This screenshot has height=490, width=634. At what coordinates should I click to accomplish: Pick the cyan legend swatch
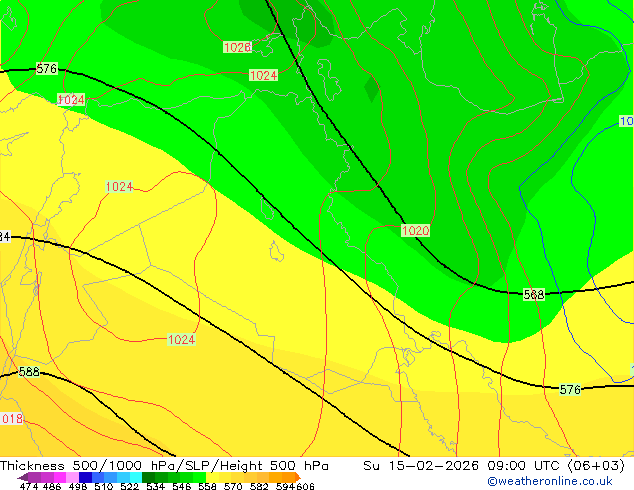tap(136, 477)
